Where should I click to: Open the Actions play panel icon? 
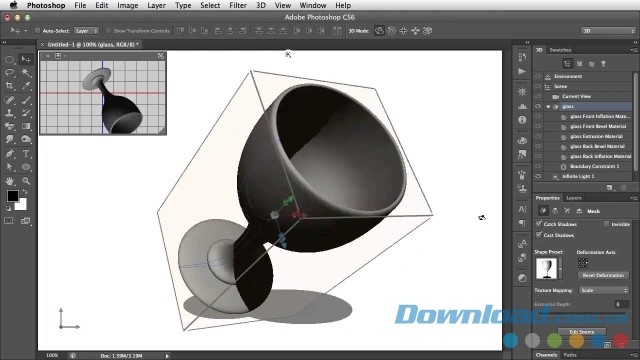click(522, 71)
